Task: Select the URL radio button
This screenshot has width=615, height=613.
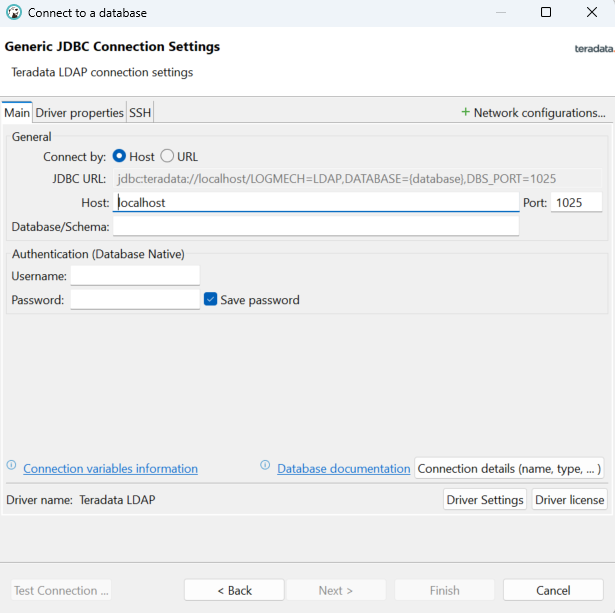Action: tap(167, 156)
